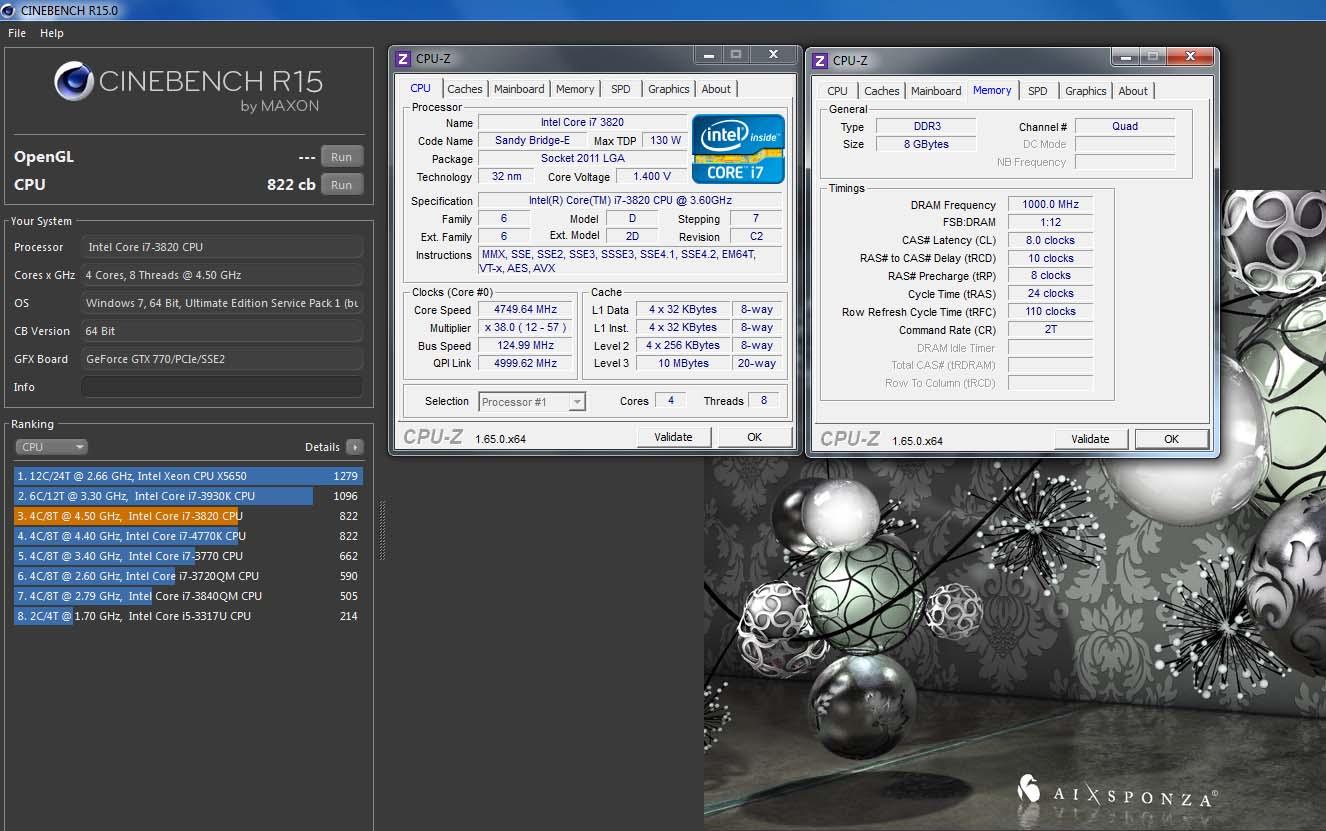The width and height of the screenshot is (1326, 831).
Task: Click OK in the left CPU-Z window
Action: [x=755, y=437]
